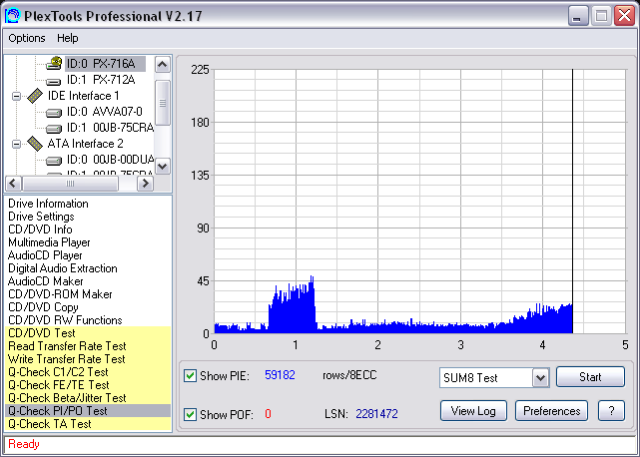Click the device tree scroll up arrow
The image size is (640, 457).
tap(162, 64)
